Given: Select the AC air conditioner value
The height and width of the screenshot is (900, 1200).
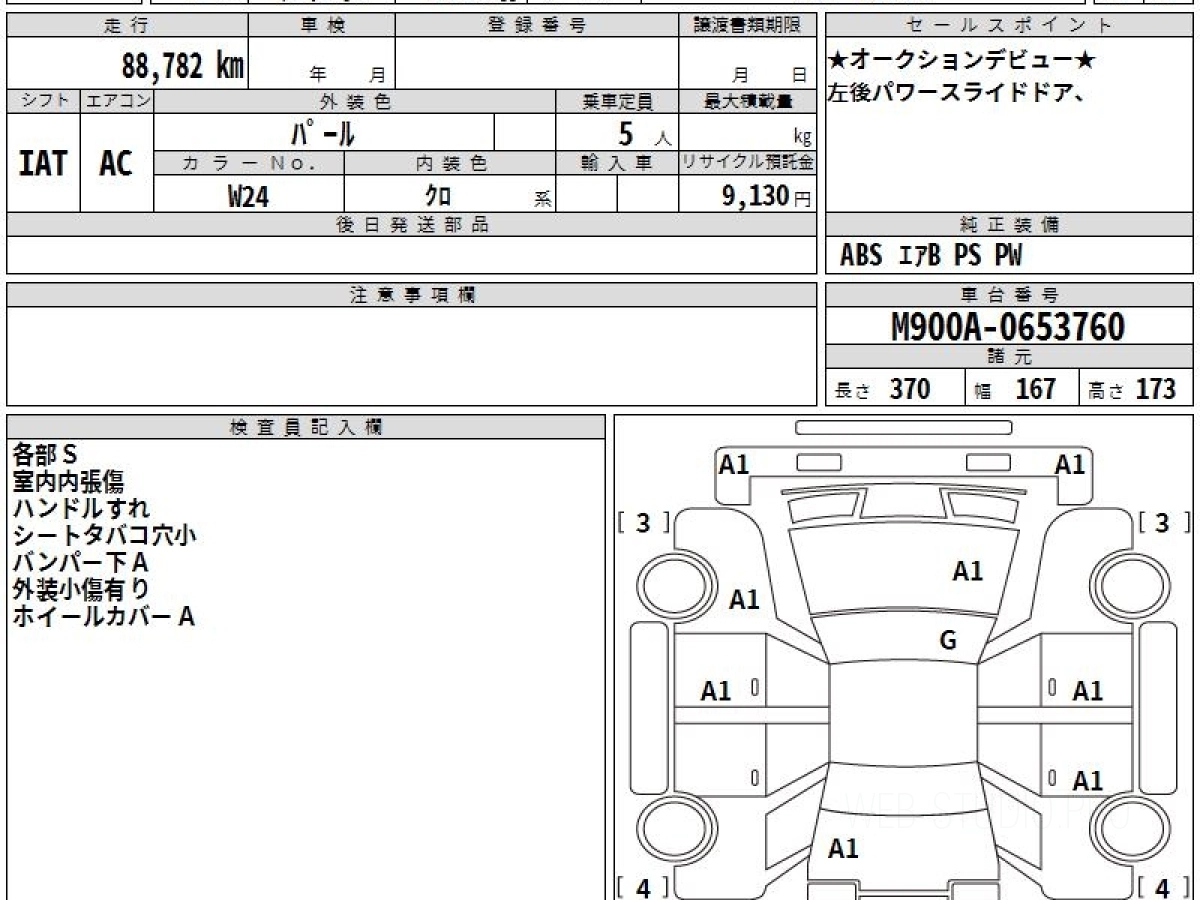Looking at the screenshot, I should click(116, 163).
